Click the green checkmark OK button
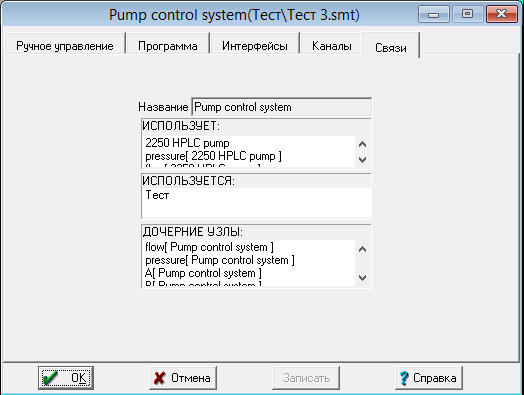524x395 pixels. pos(66,378)
